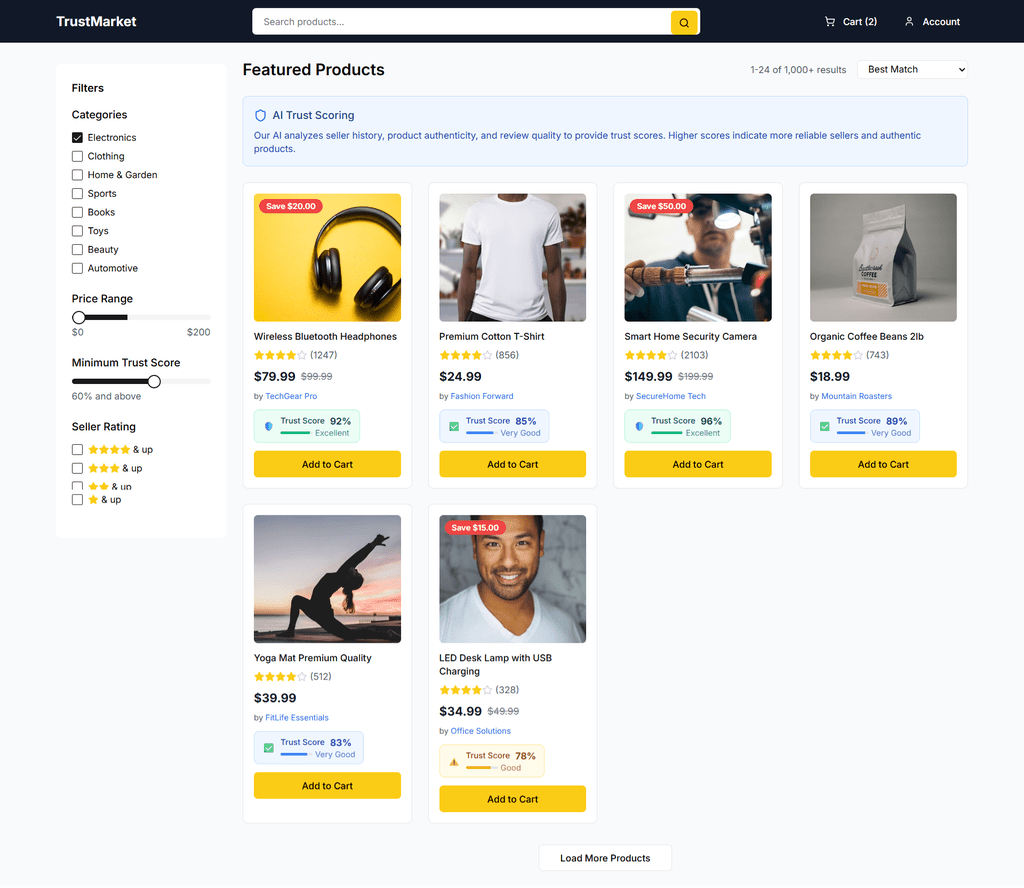Enable the Home & Garden category filter
Image resolution: width=1024 pixels, height=888 pixels.
click(x=77, y=175)
